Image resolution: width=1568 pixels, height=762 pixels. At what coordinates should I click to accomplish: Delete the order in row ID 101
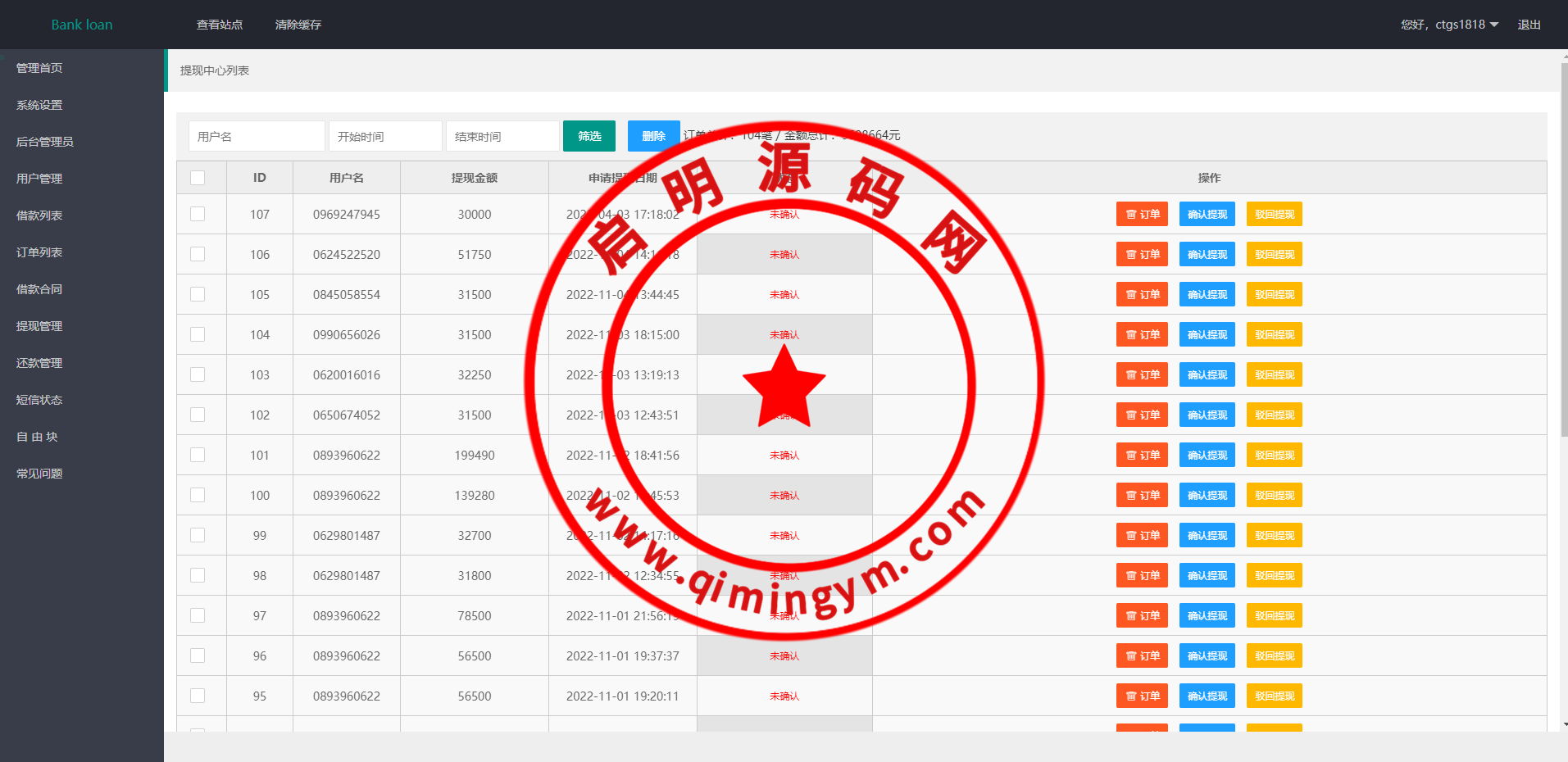[1142, 456]
